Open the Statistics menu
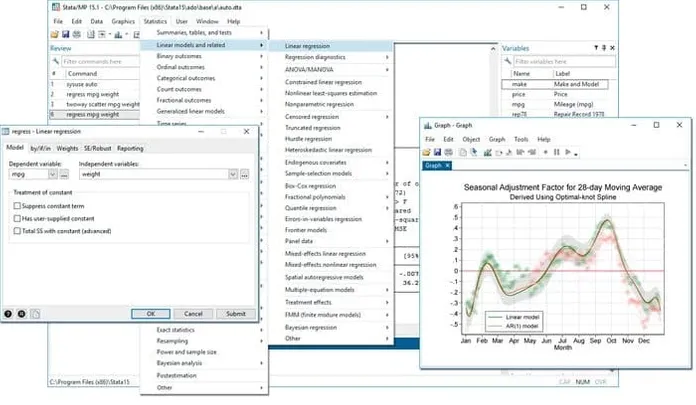The image size is (696, 405). click(155, 21)
